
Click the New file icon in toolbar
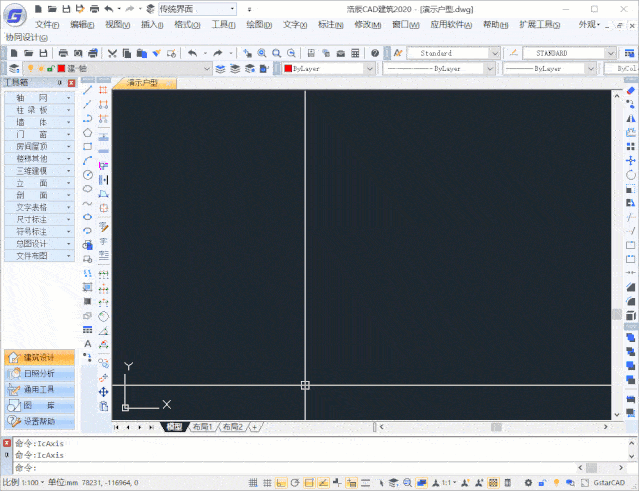13,53
